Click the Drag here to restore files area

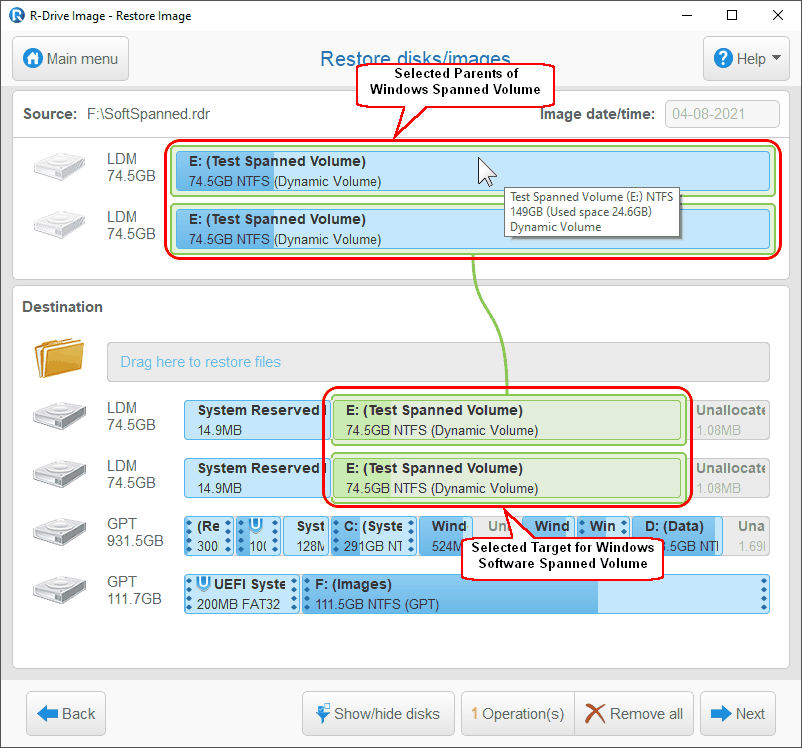click(x=438, y=362)
